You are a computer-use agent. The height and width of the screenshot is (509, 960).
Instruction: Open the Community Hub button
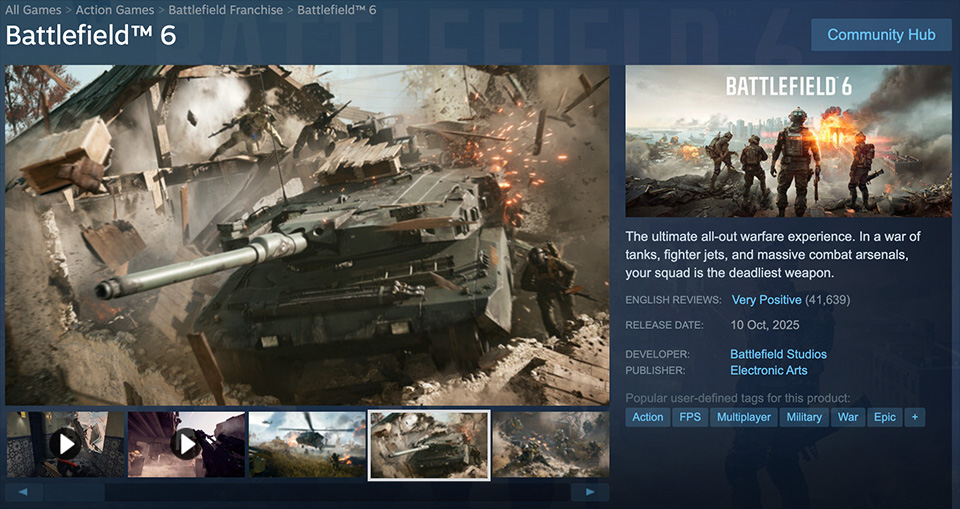tap(881, 35)
